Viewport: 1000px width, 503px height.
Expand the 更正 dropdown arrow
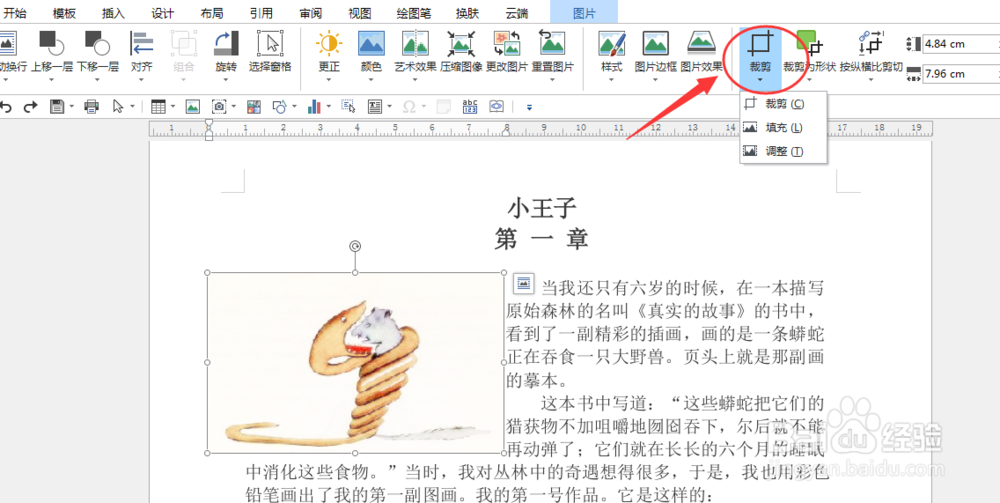330,80
